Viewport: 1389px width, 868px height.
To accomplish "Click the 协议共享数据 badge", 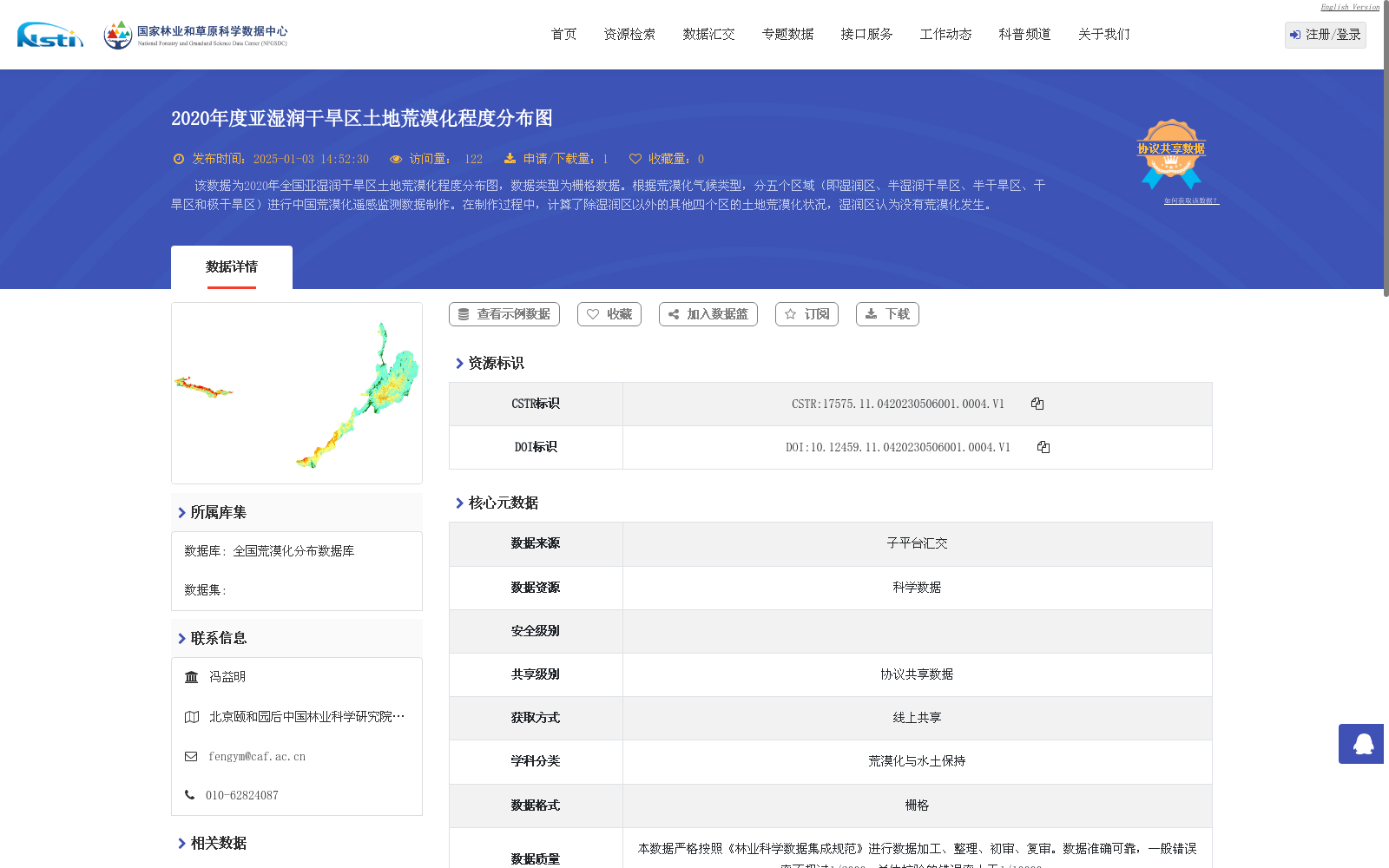I will pos(1171,154).
